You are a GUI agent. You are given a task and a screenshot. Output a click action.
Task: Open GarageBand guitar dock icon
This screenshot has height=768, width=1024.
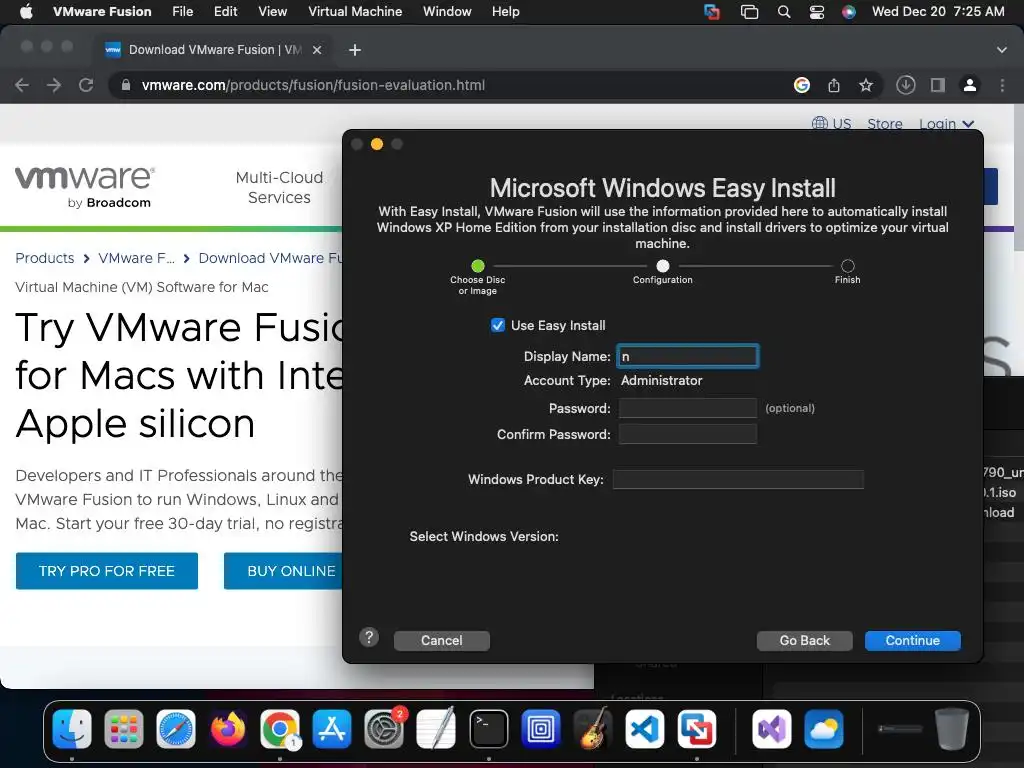click(592, 729)
